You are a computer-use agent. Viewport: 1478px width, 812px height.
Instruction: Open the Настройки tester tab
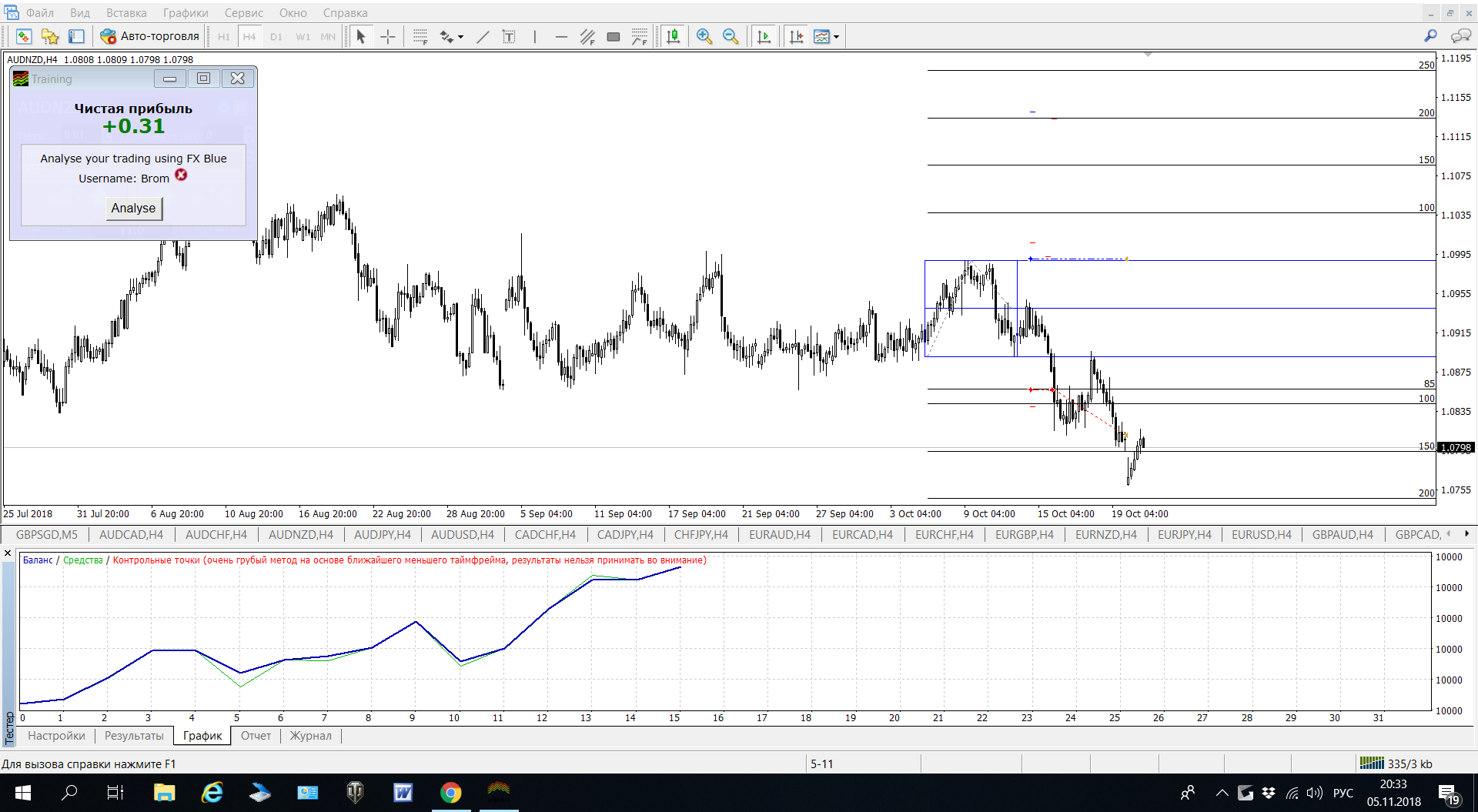point(56,736)
